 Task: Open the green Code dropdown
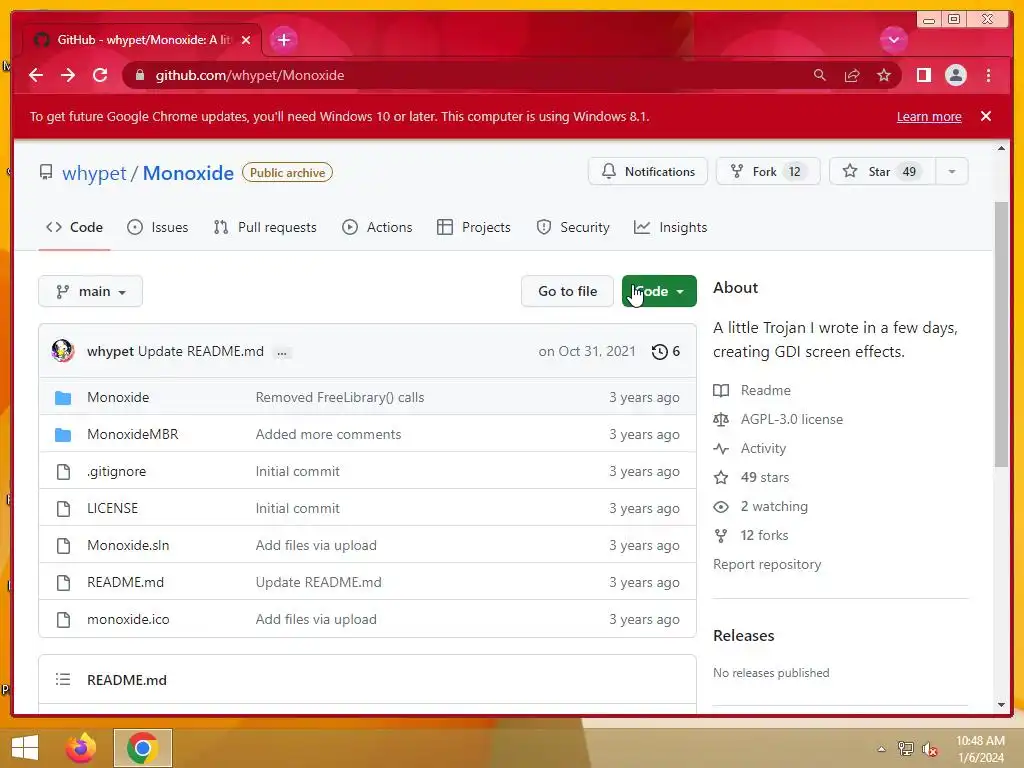[x=659, y=291]
